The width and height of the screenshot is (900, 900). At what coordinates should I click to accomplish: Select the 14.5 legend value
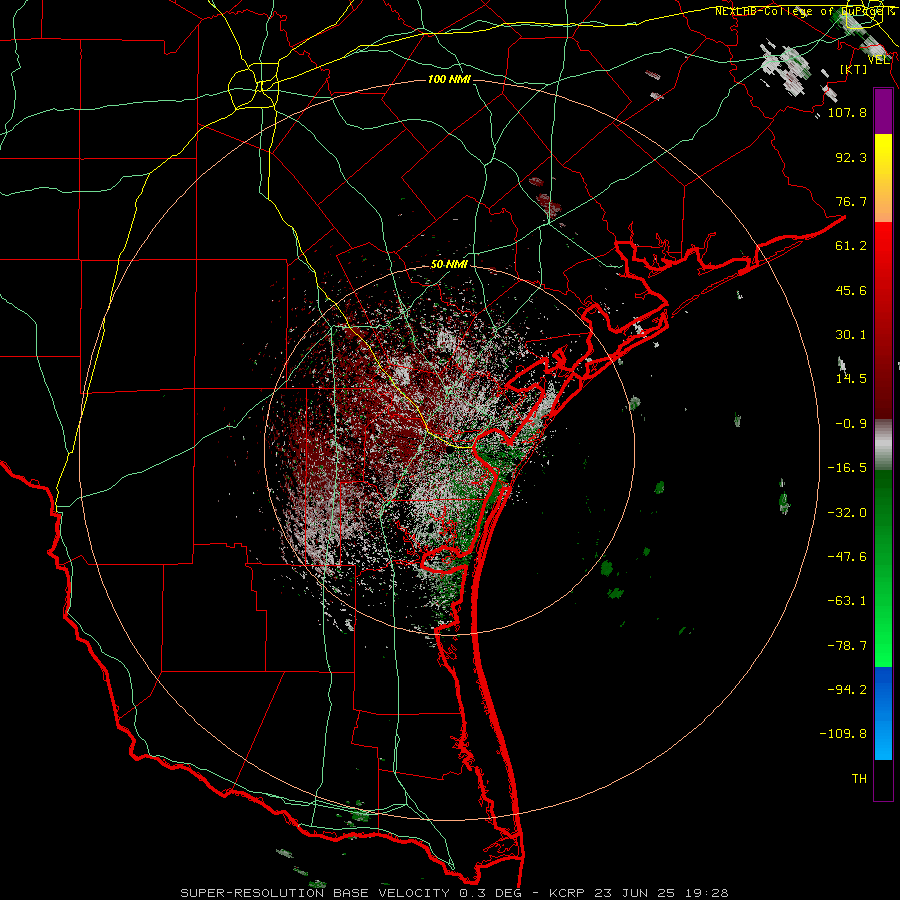point(851,379)
